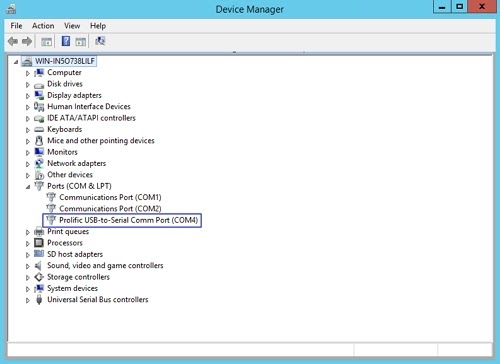Click the Network adapters category icon
Image resolution: width=500 pixels, height=364 pixels.
click(x=39, y=163)
